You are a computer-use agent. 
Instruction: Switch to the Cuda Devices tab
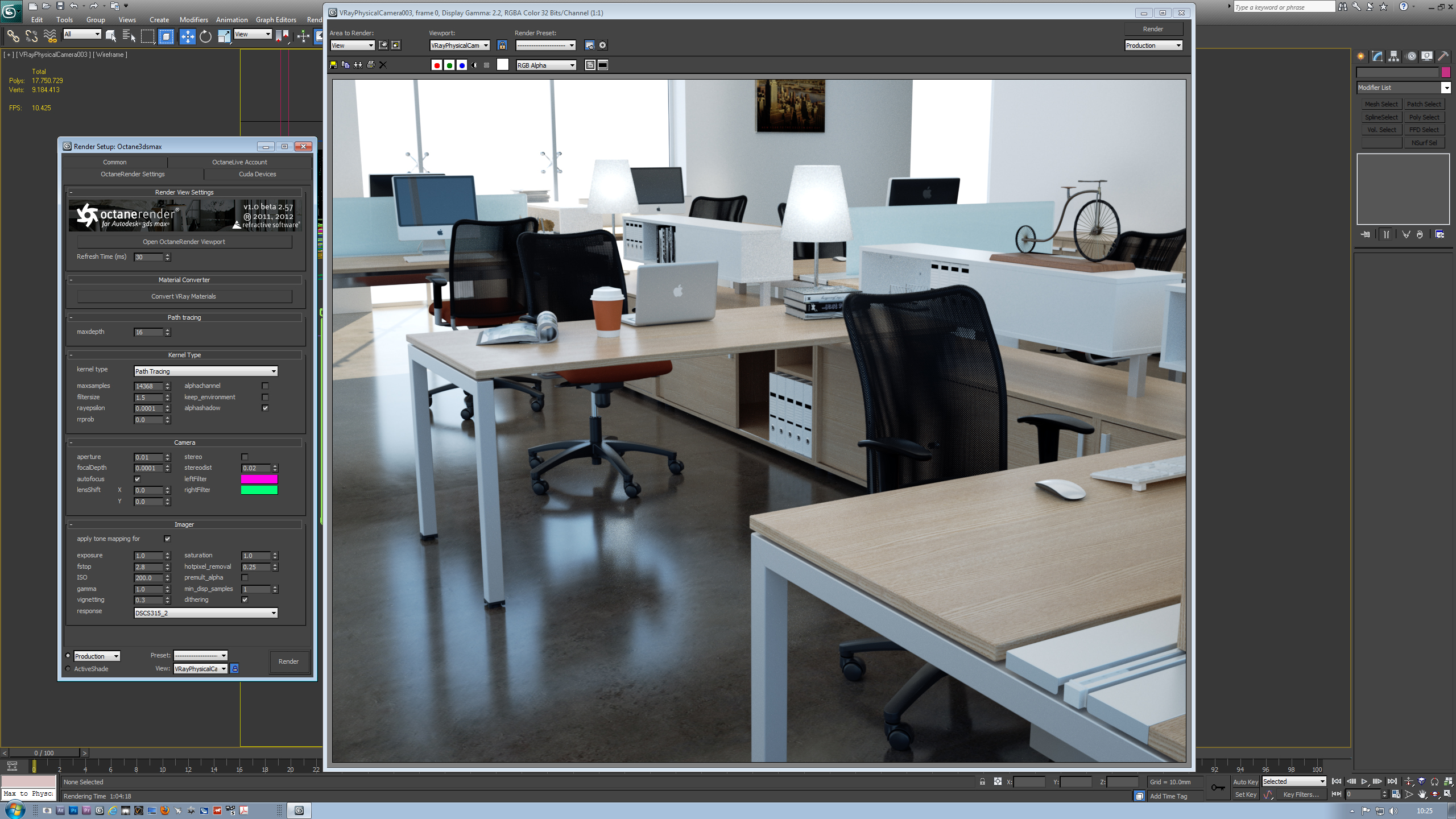point(258,174)
